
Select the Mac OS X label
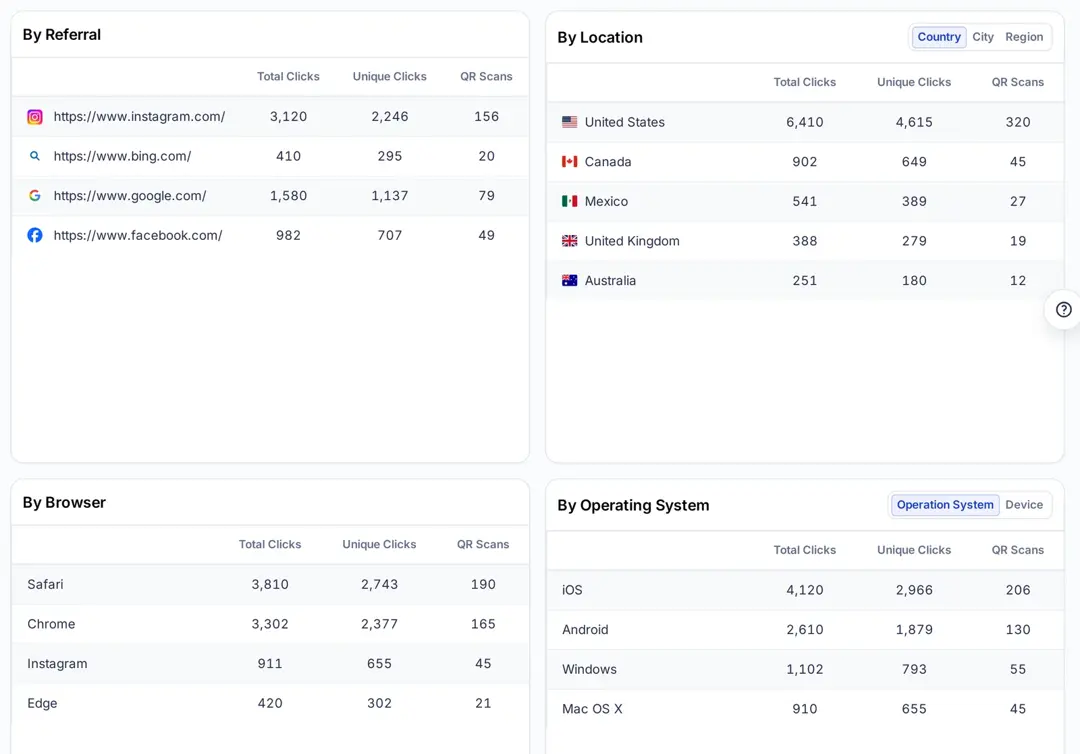point(592,709)
